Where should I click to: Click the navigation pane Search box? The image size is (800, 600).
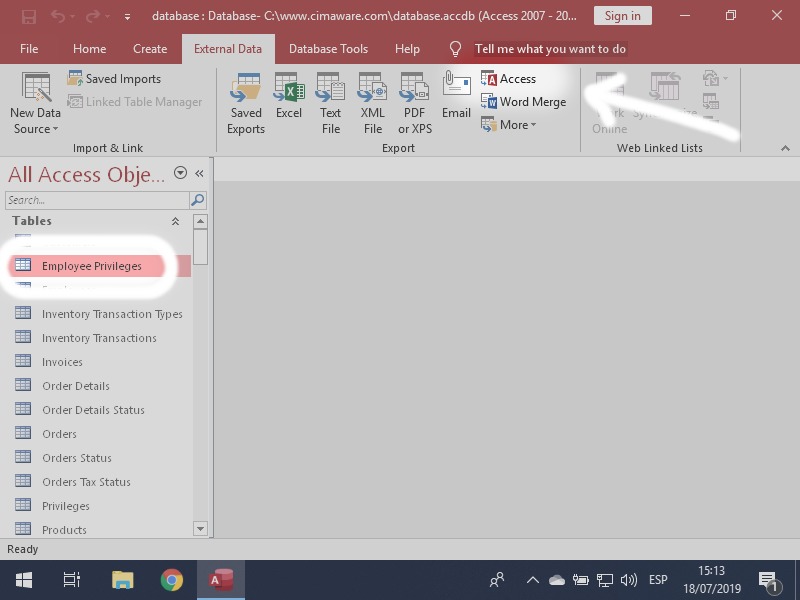(x=97, y=200)
